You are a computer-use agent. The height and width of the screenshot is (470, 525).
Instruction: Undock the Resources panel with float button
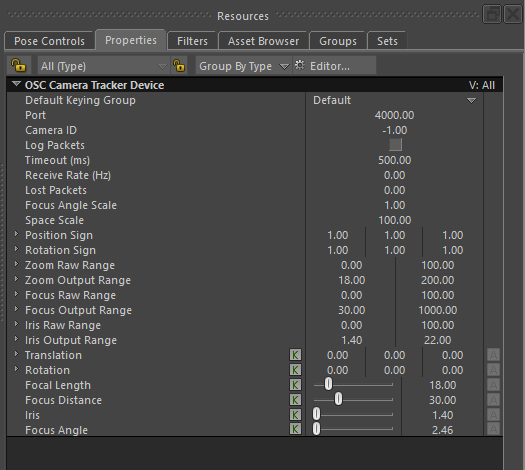[x=492, y=14]
